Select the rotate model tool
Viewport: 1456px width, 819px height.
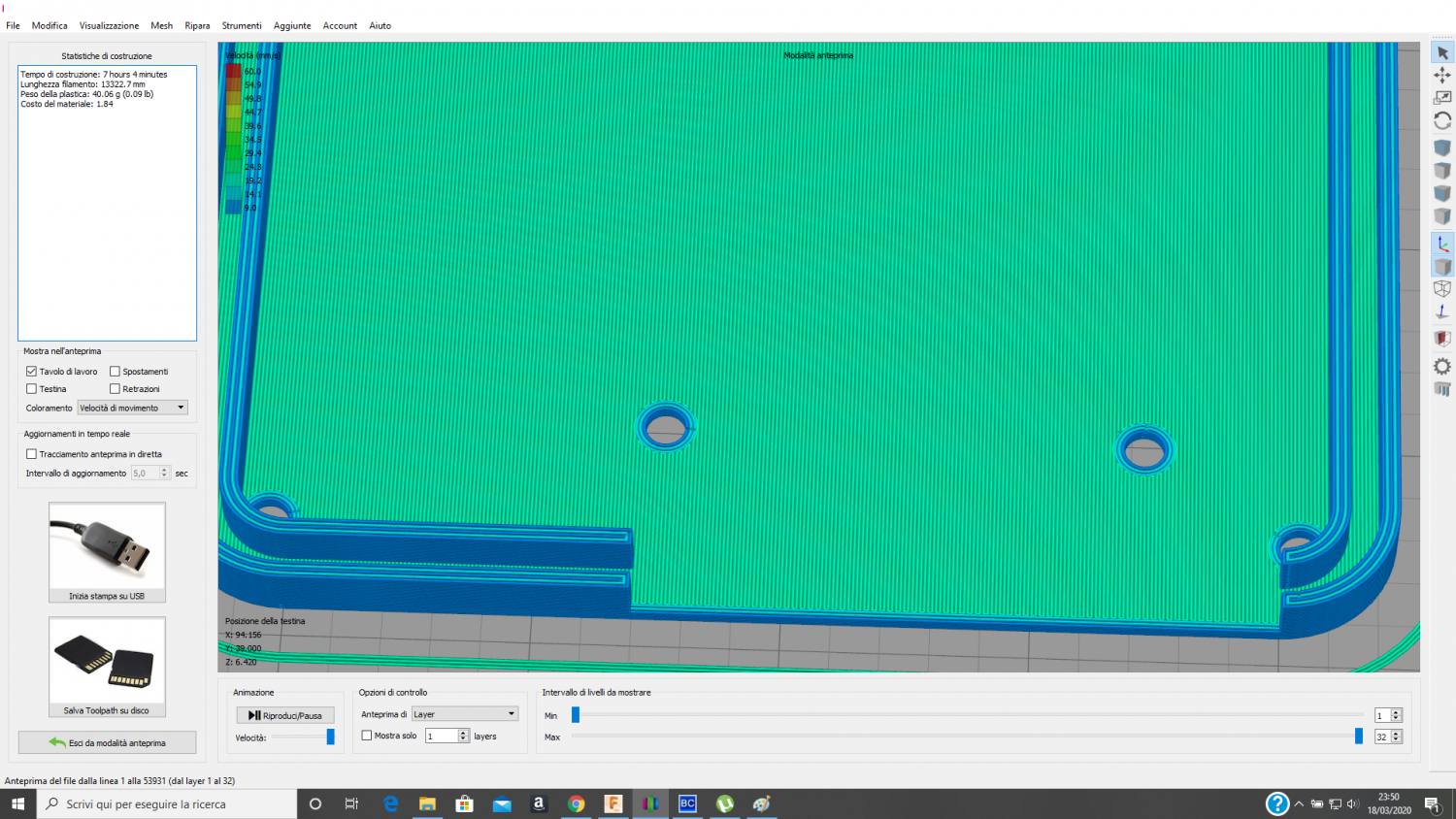[x=1442, y=121]
